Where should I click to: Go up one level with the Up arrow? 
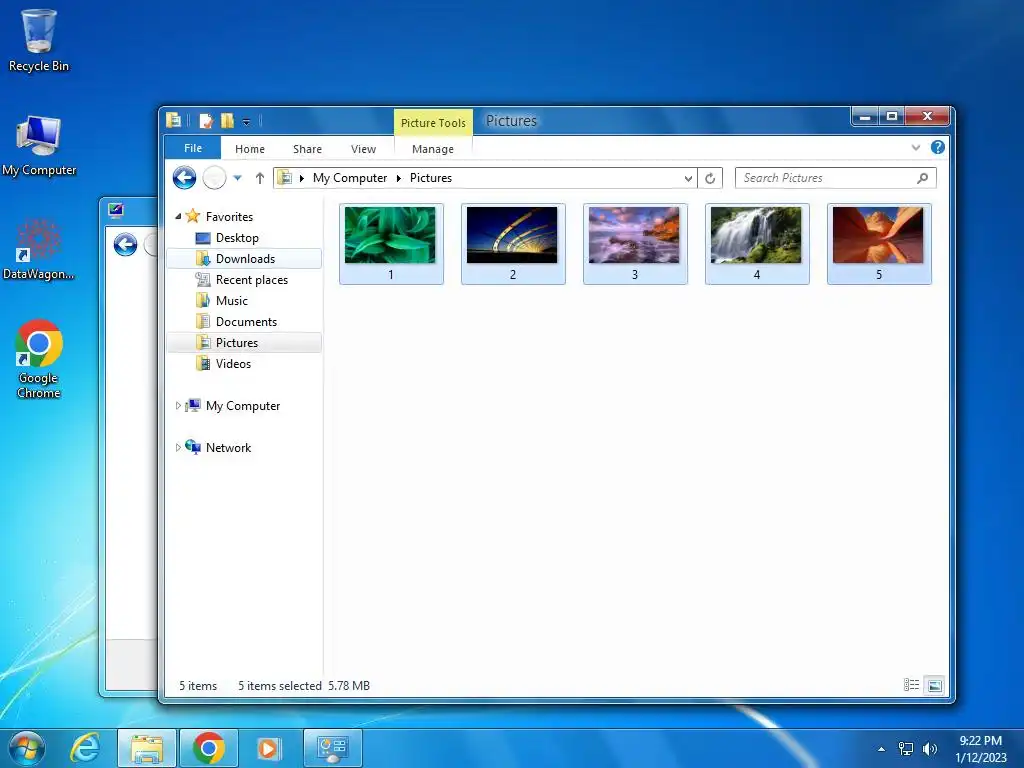click(259, 178)
